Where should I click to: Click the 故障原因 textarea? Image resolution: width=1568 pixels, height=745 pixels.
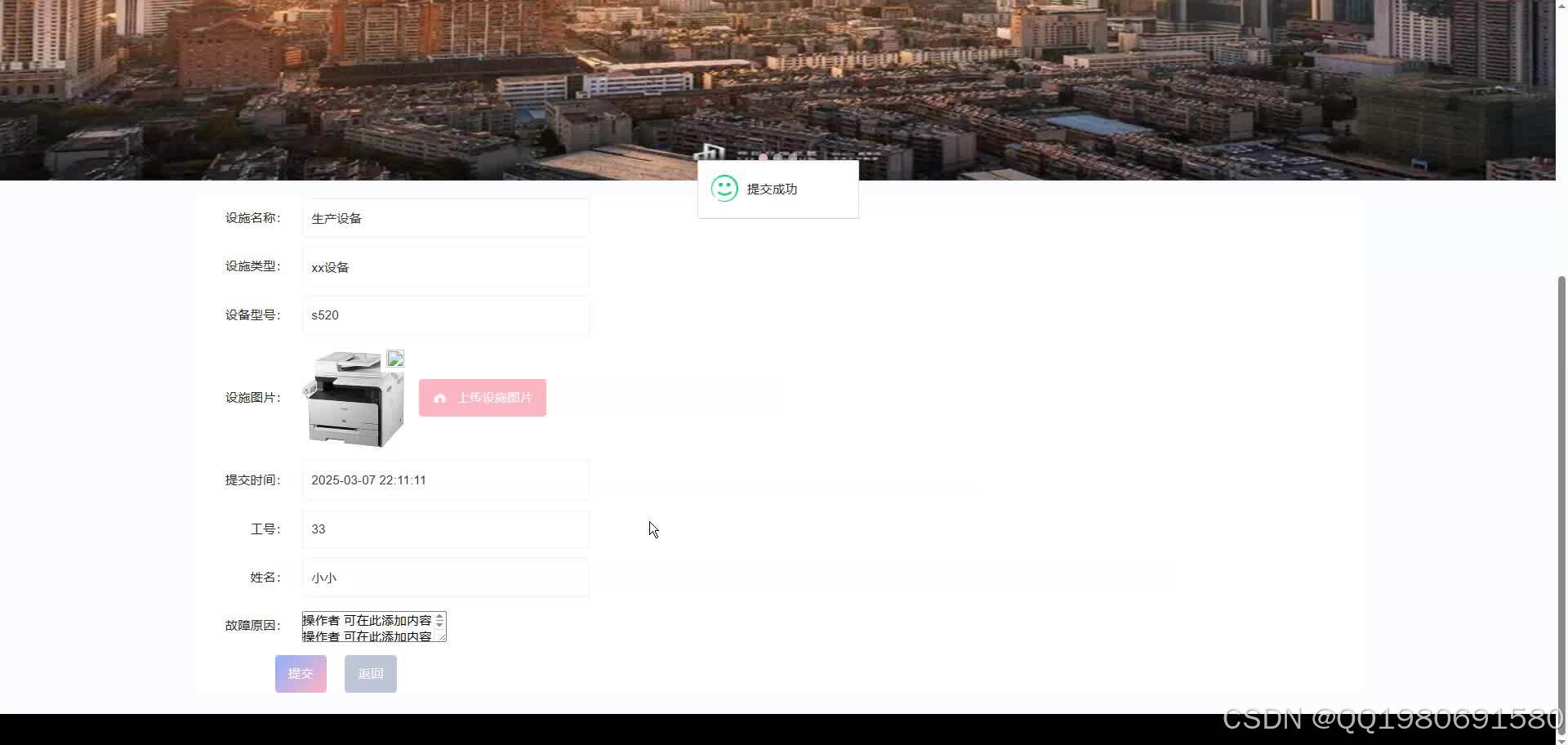click(x=374, y=627)
